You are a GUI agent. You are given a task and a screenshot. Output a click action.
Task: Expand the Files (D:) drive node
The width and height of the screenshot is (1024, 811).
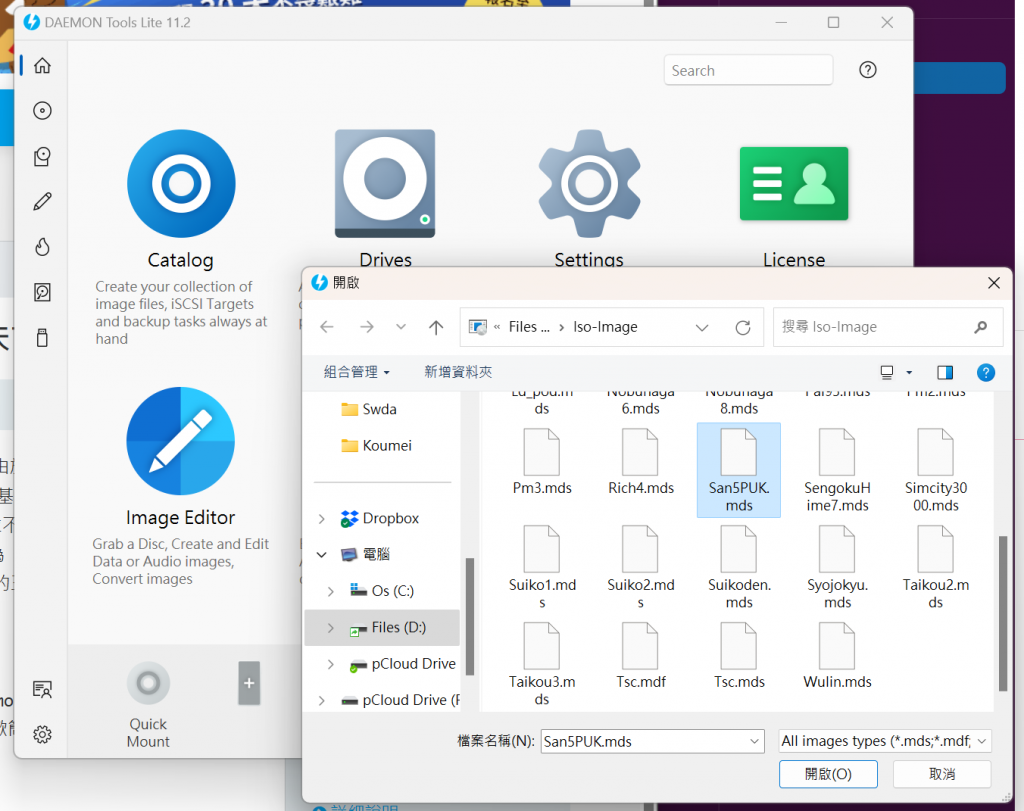(330, 628)
